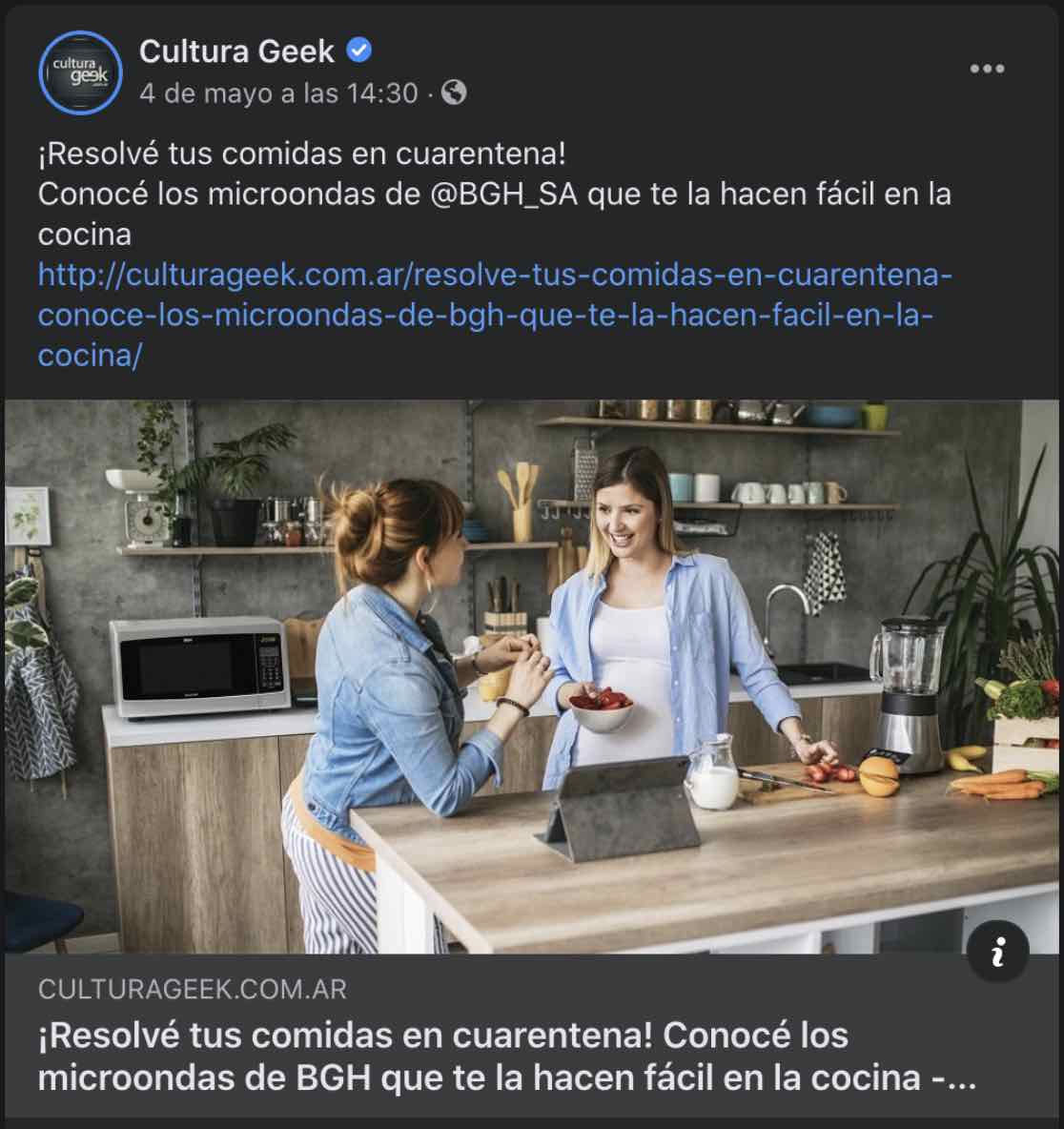Click the blue verified badge

click(359, 51)
